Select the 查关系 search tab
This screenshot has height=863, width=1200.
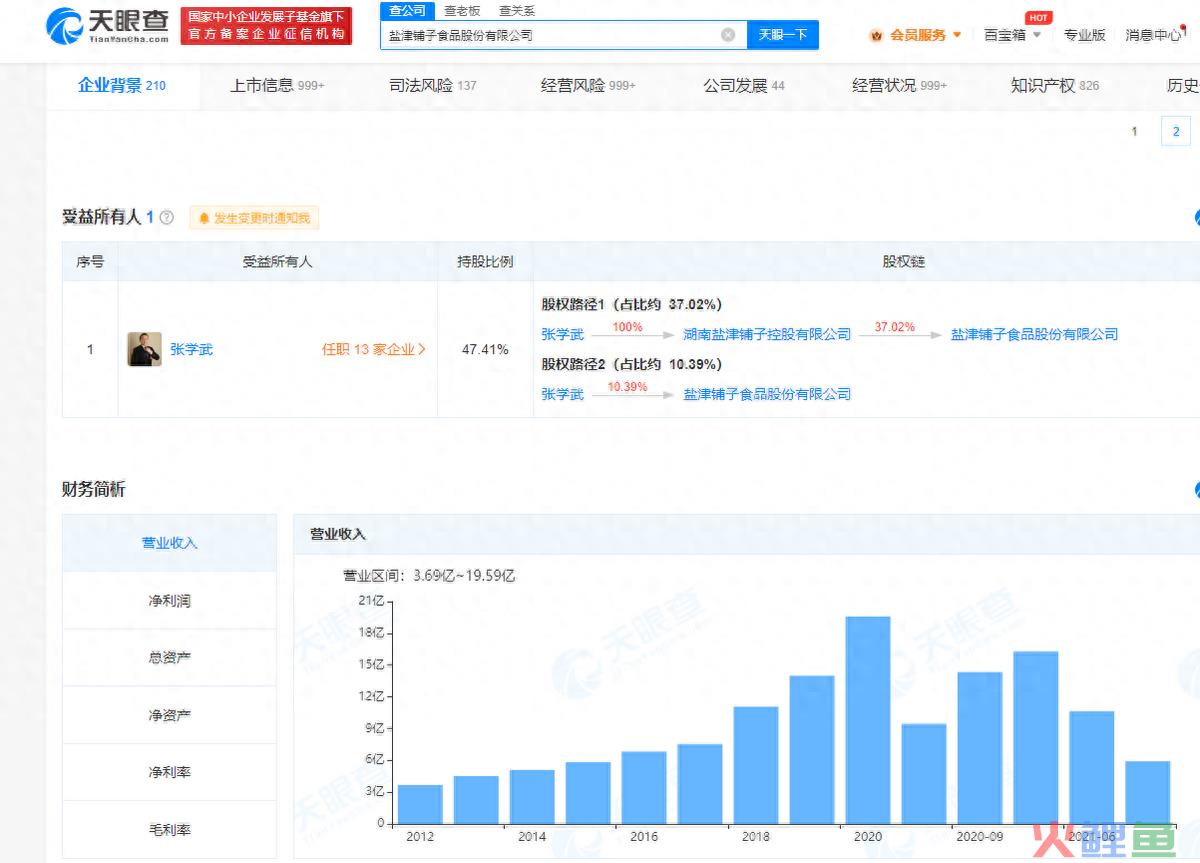517,10
